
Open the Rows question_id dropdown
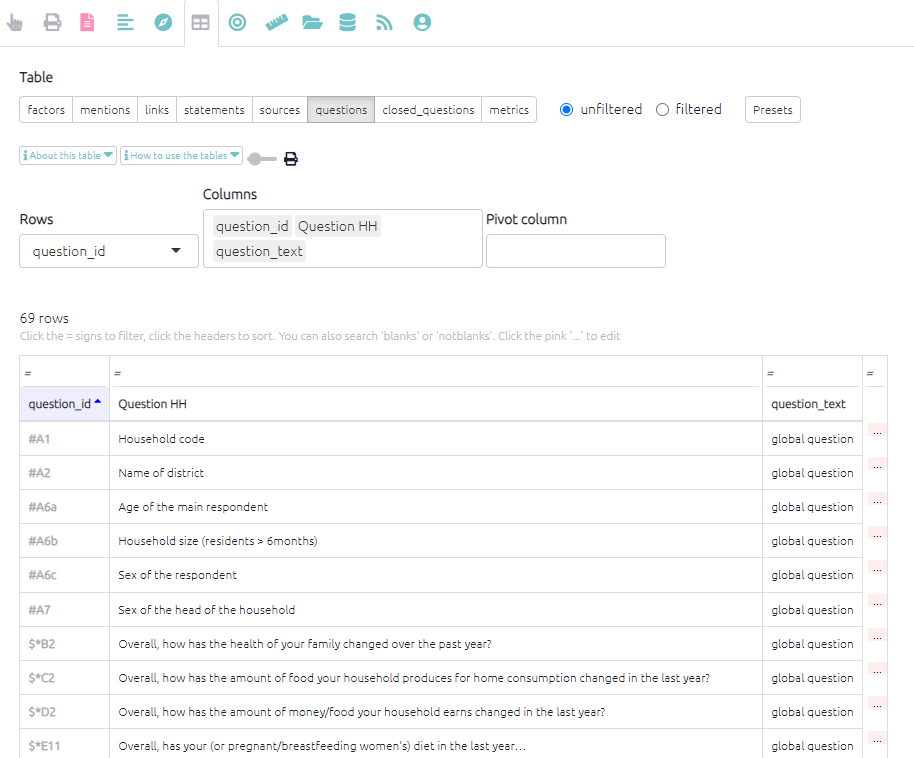pos(108,251)
